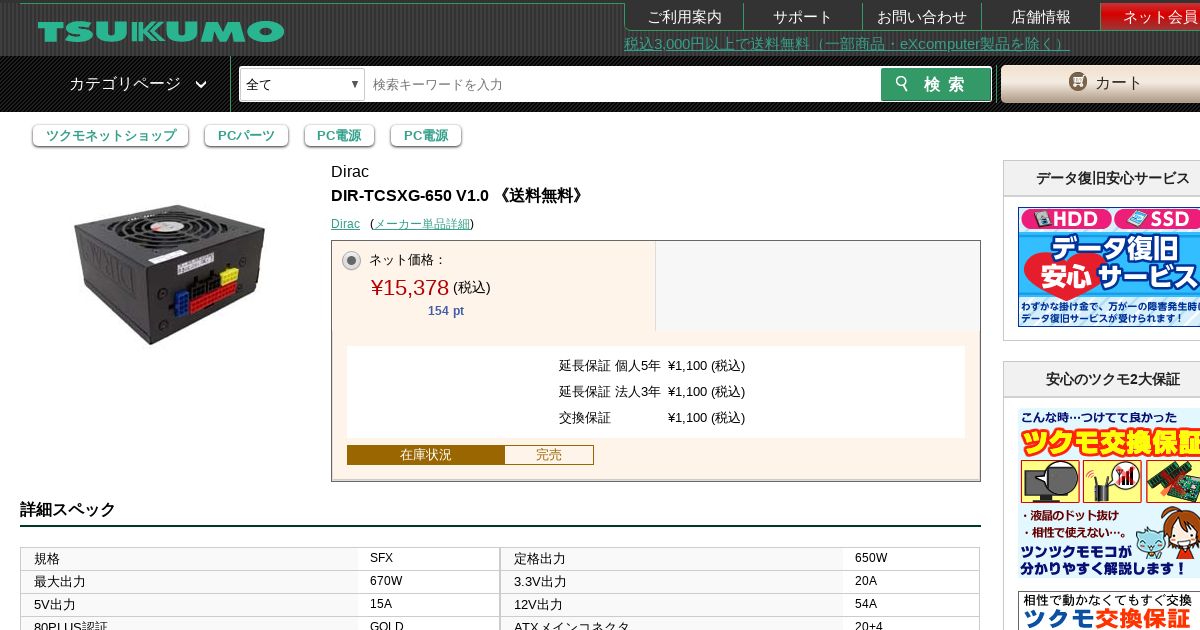Click the 規格 spec label

tap(47, 559)
